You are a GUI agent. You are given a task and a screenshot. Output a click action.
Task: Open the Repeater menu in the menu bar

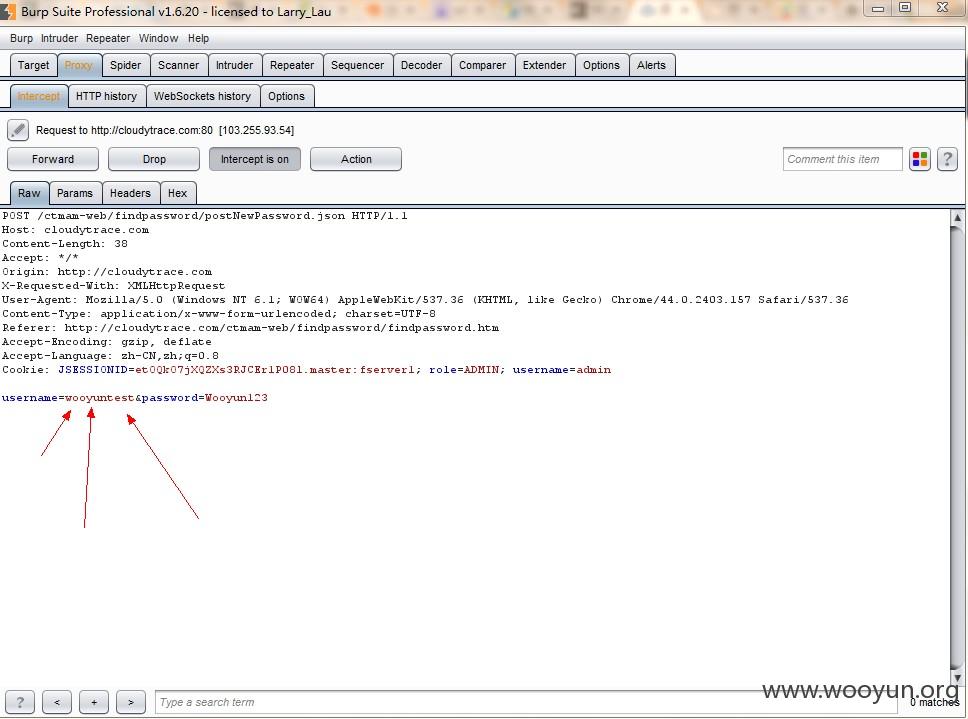(108, 38)
